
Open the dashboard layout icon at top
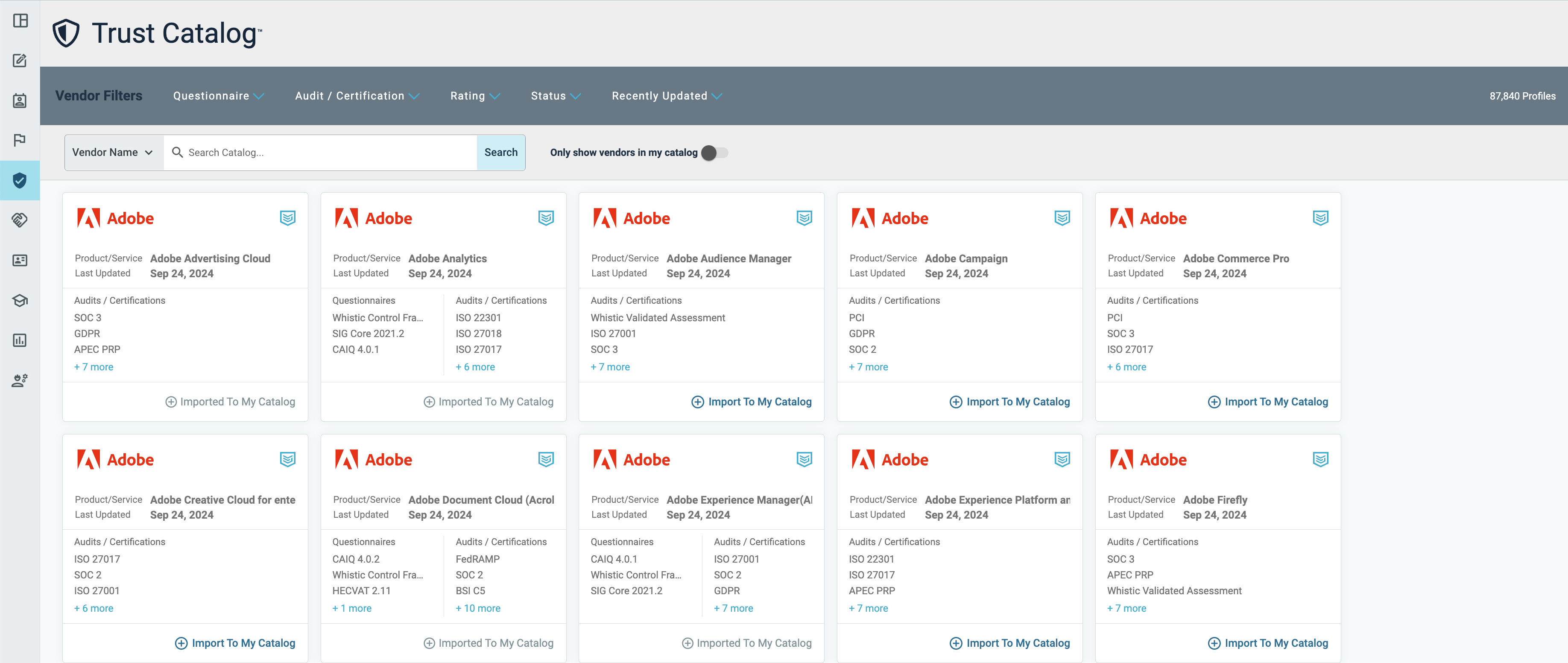click(20, 21)
